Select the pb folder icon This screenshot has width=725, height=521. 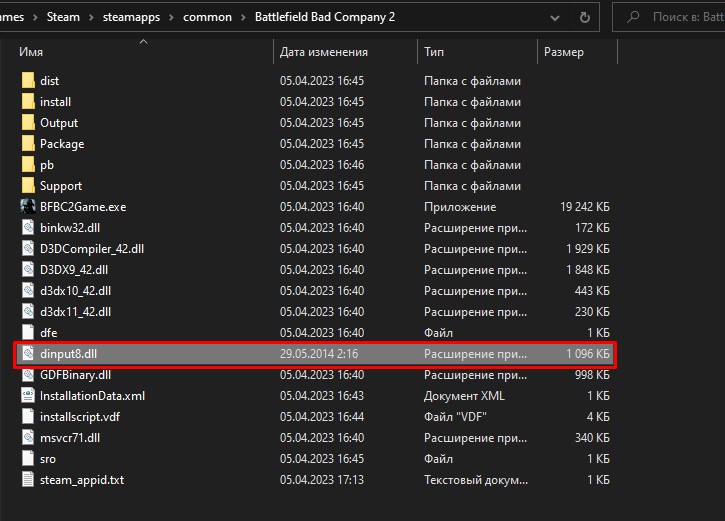28,165
